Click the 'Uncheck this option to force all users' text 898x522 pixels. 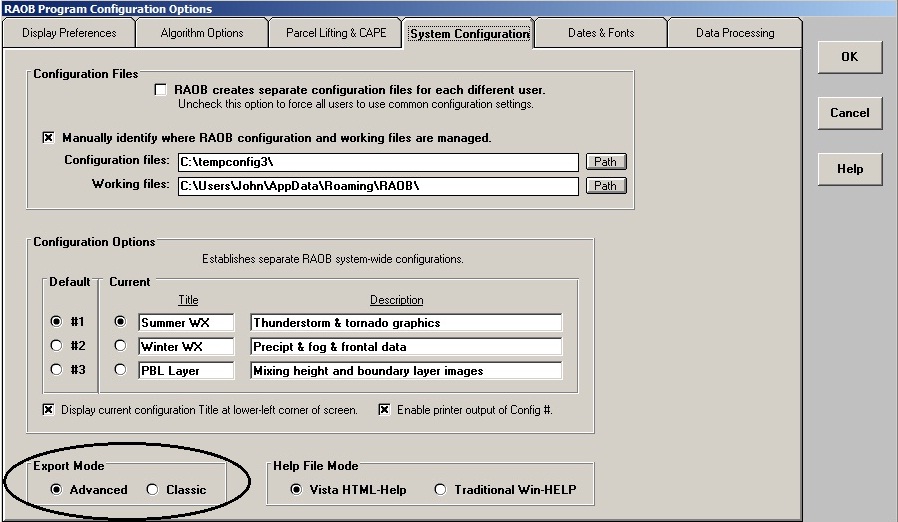pyautogui.click(x=356, y=104)
